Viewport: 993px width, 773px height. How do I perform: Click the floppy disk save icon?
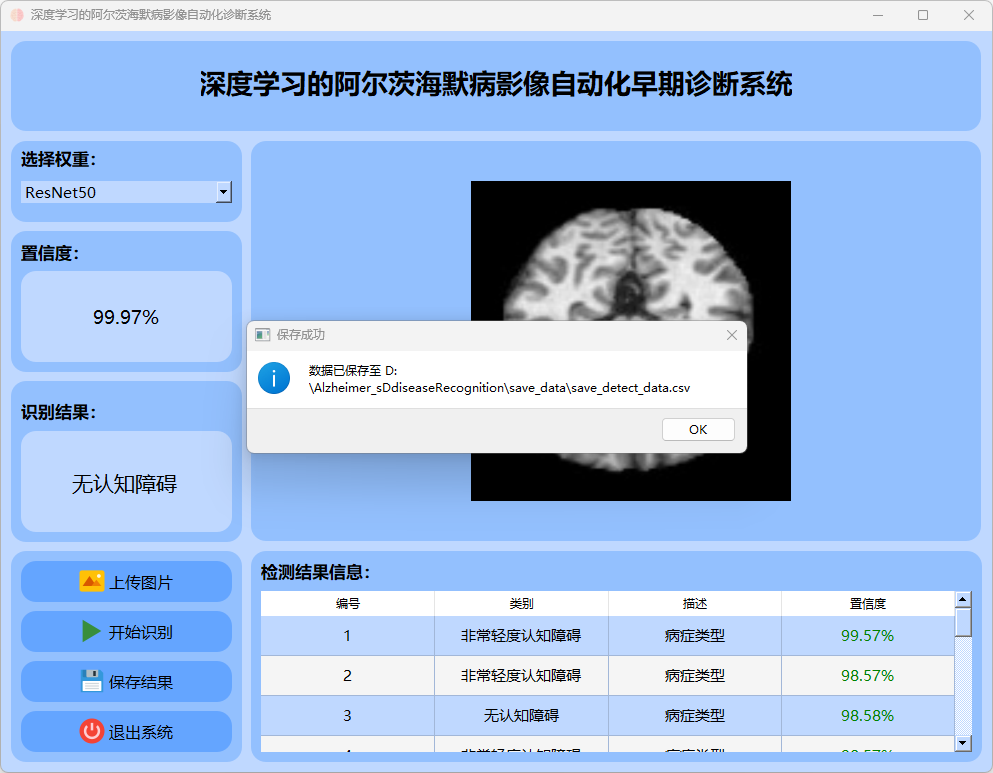[92, 681]
